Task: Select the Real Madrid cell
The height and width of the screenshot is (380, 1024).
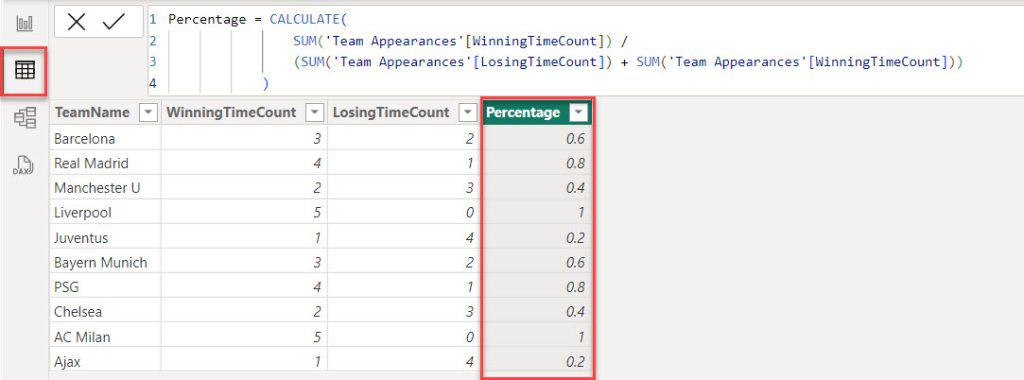Action: [x=105, y=163]
